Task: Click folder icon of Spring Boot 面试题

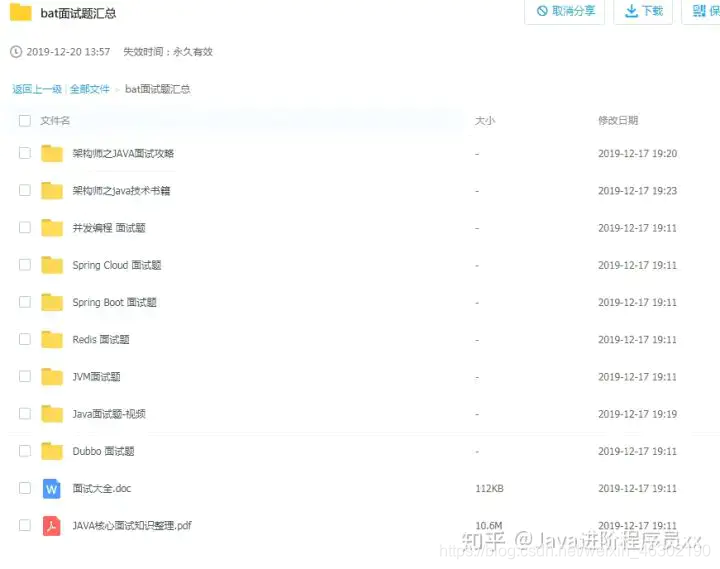Action: tap(52, 302)
